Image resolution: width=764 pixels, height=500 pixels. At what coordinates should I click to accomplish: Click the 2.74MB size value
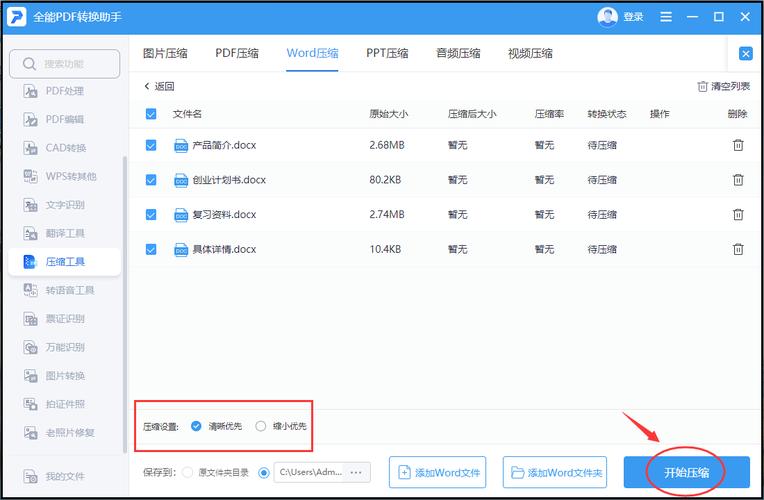387,214
